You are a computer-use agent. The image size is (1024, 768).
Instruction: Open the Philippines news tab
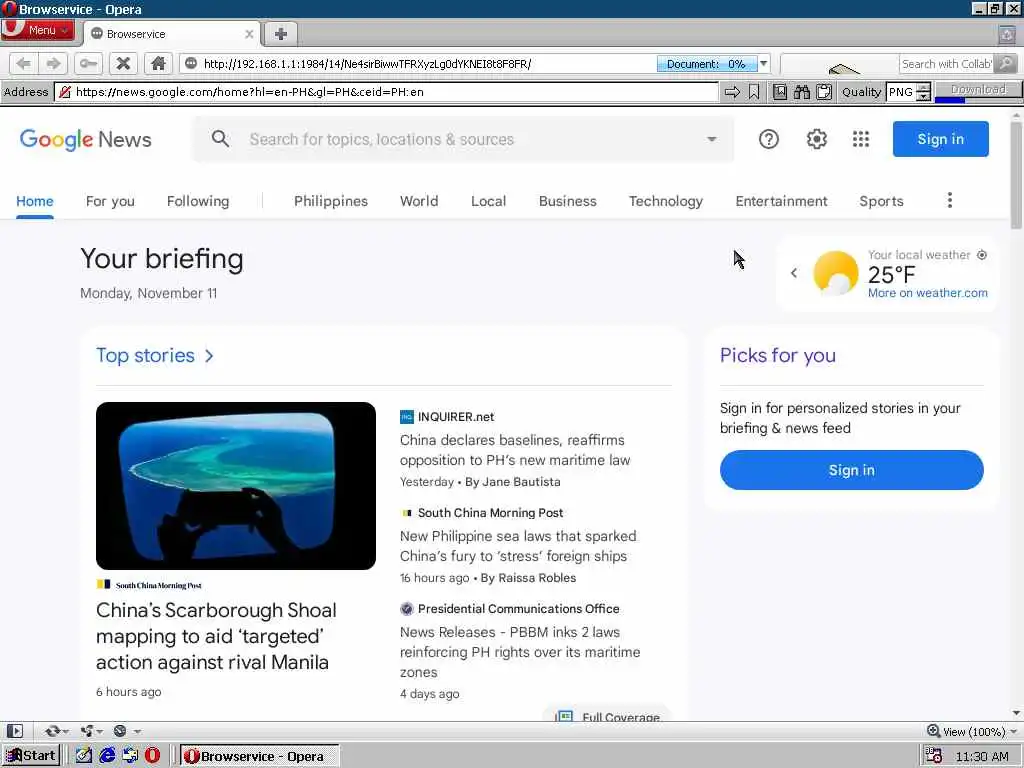[330, 201]
